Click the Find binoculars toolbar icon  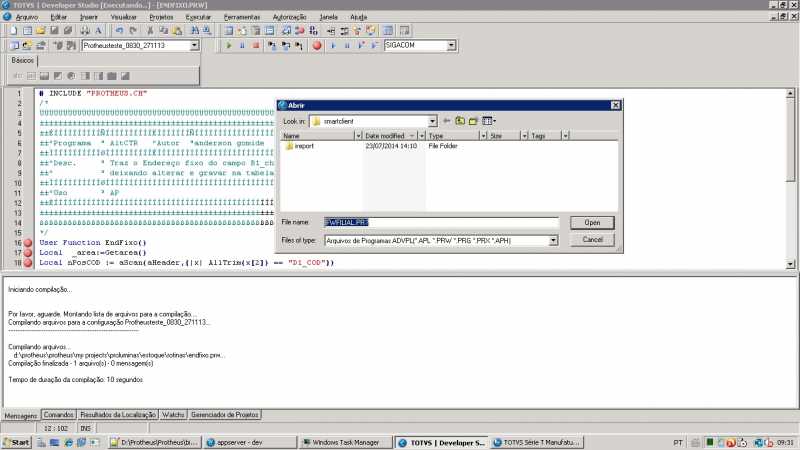194,31
